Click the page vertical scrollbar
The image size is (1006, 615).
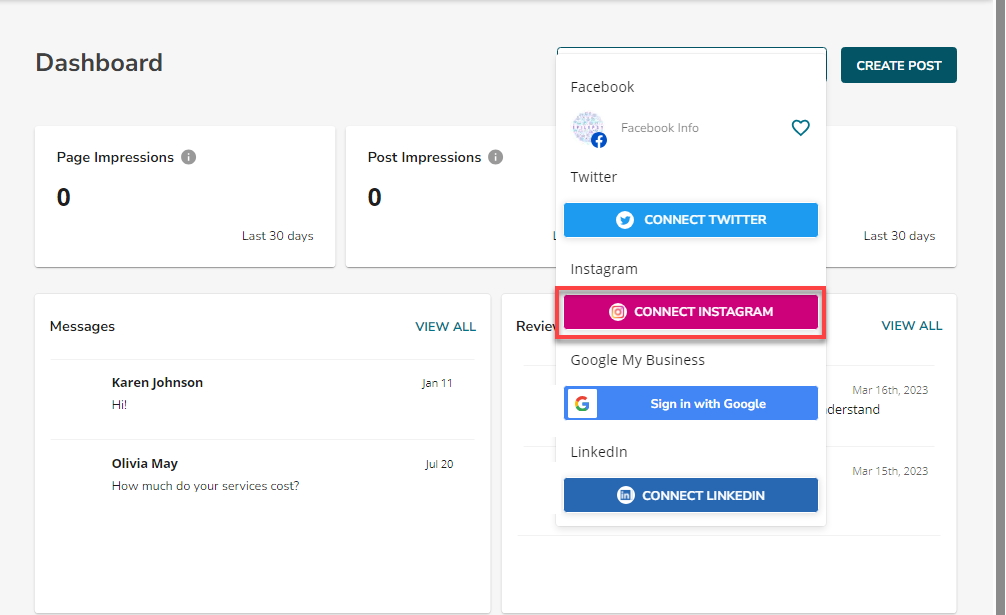(x=1000, y=308)
